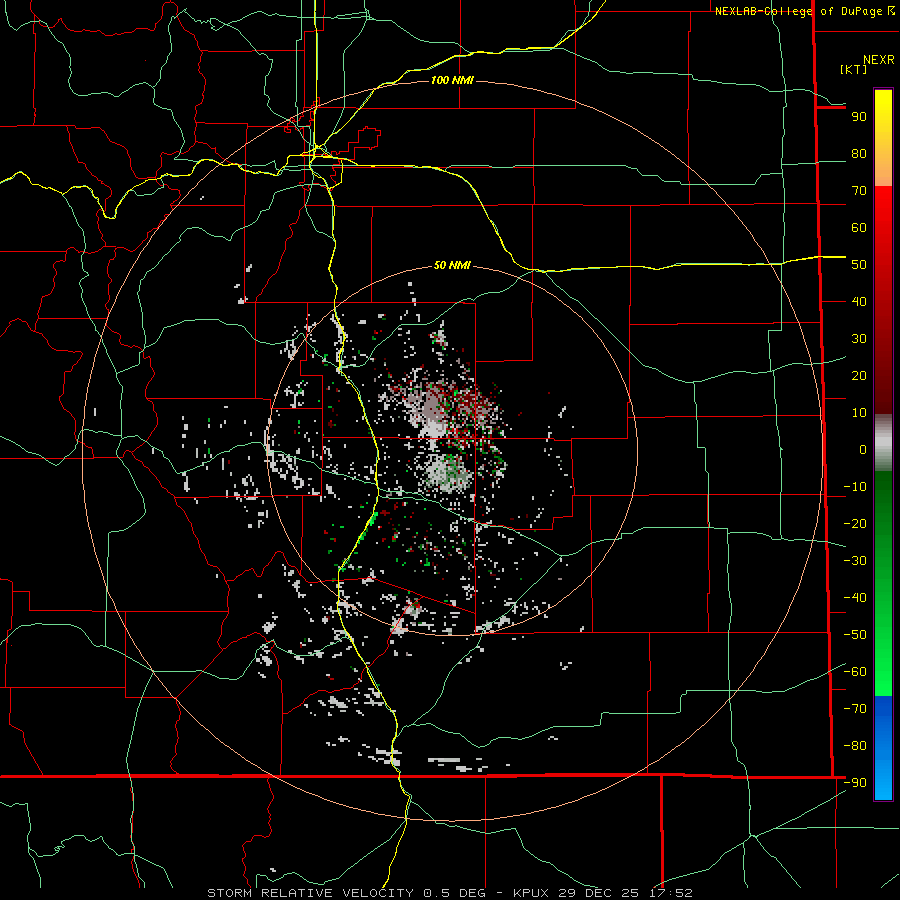Click the -60 value on the velocity scale
900x900 pixels.
(x=855, y=672)
